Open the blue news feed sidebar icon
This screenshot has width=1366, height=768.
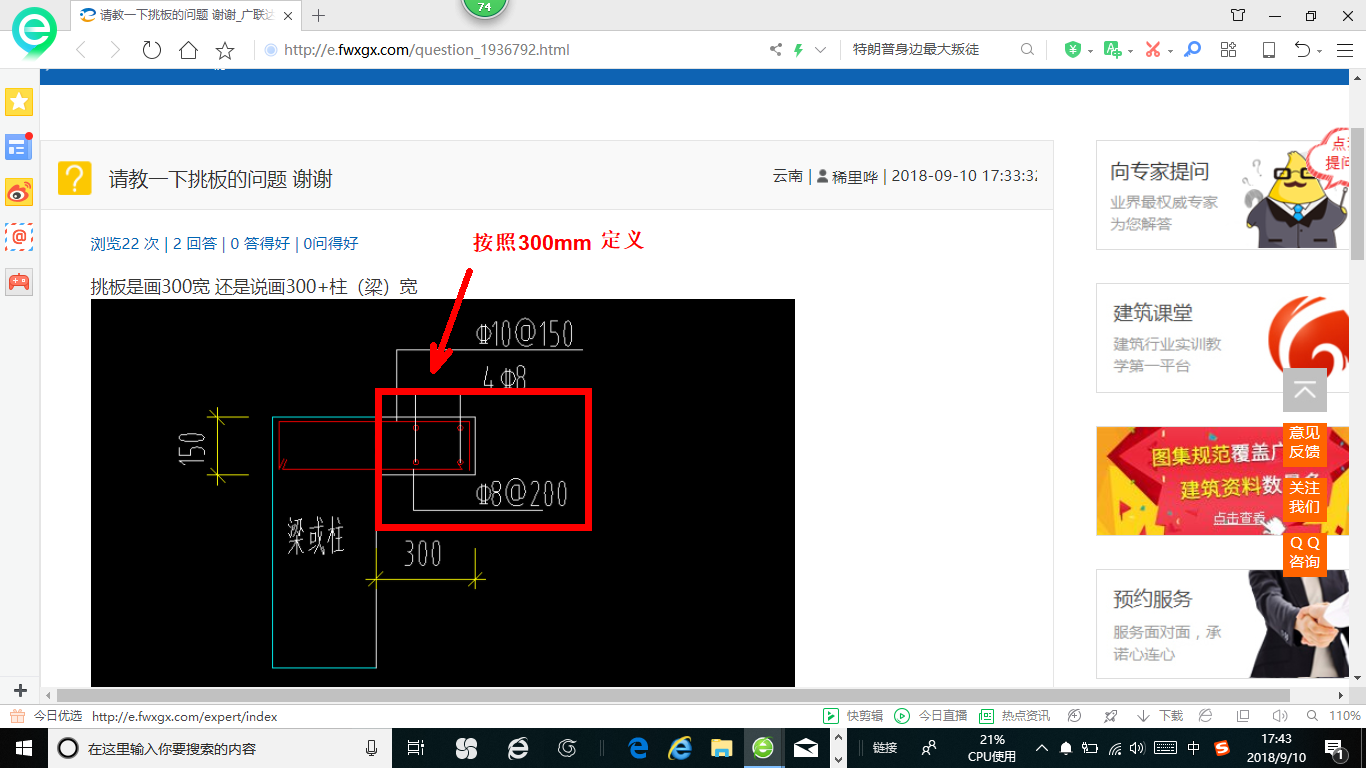(19, 147)
